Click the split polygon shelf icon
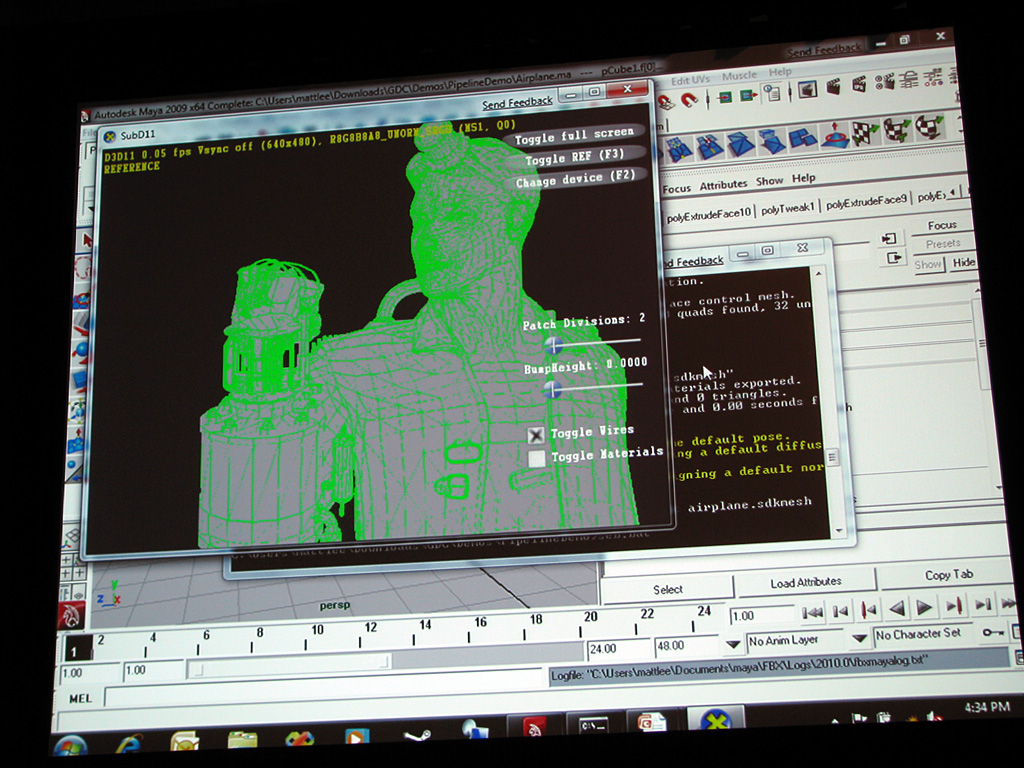The width and height of the screenshot is (1024, 768). coord(711,146)
